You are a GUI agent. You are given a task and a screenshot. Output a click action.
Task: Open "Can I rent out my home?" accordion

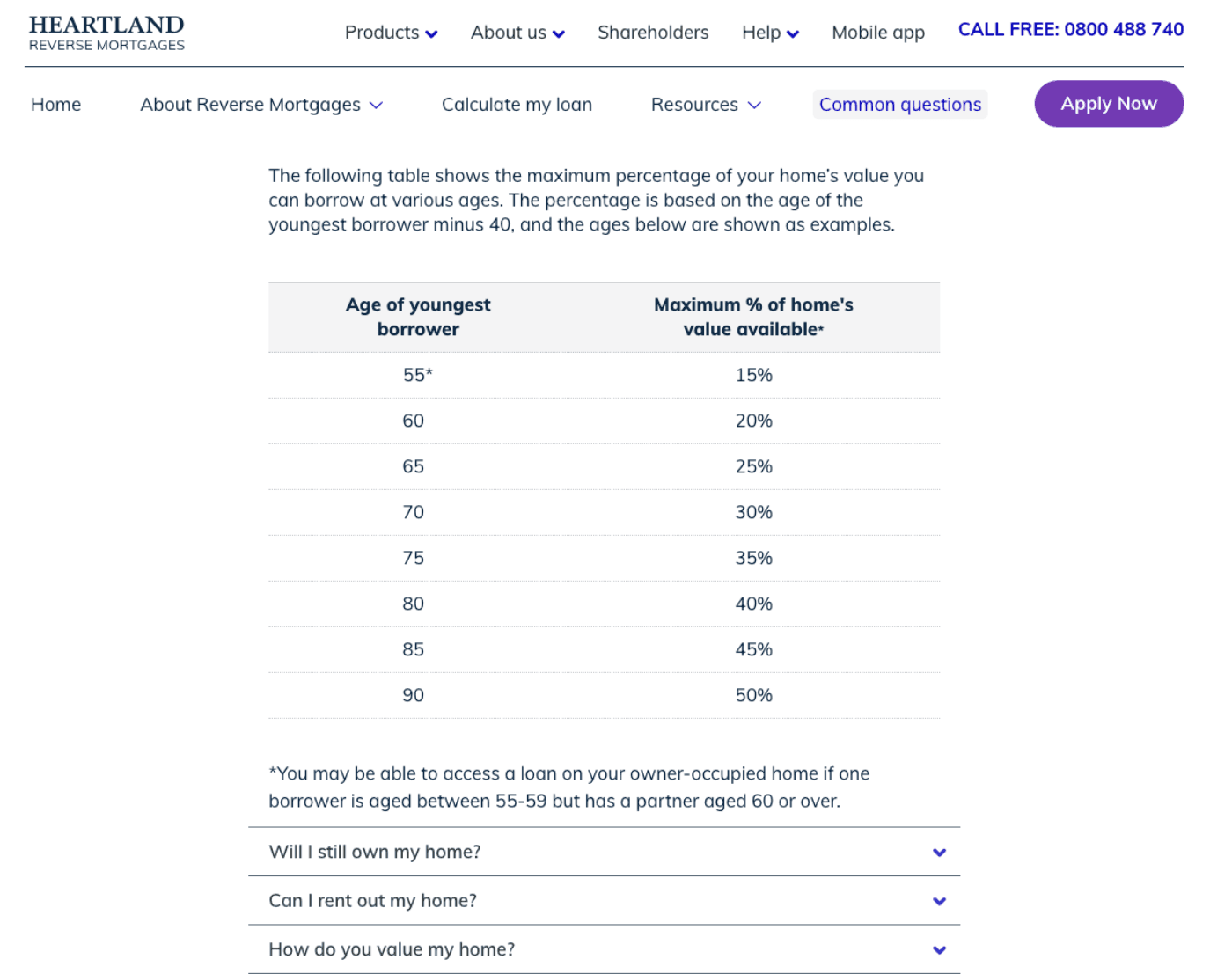372,901
